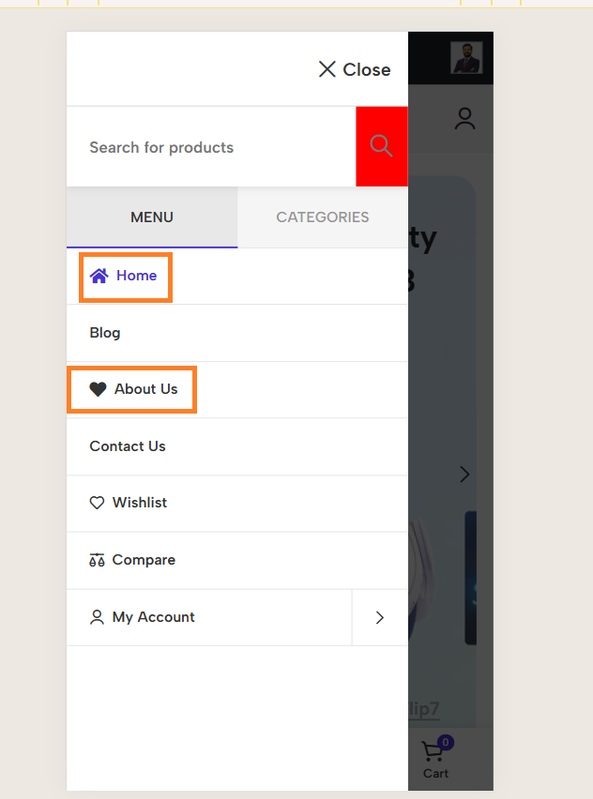Click the Search for products field
The height and width of the screenshot is (799, 593).
click(211, 147)
